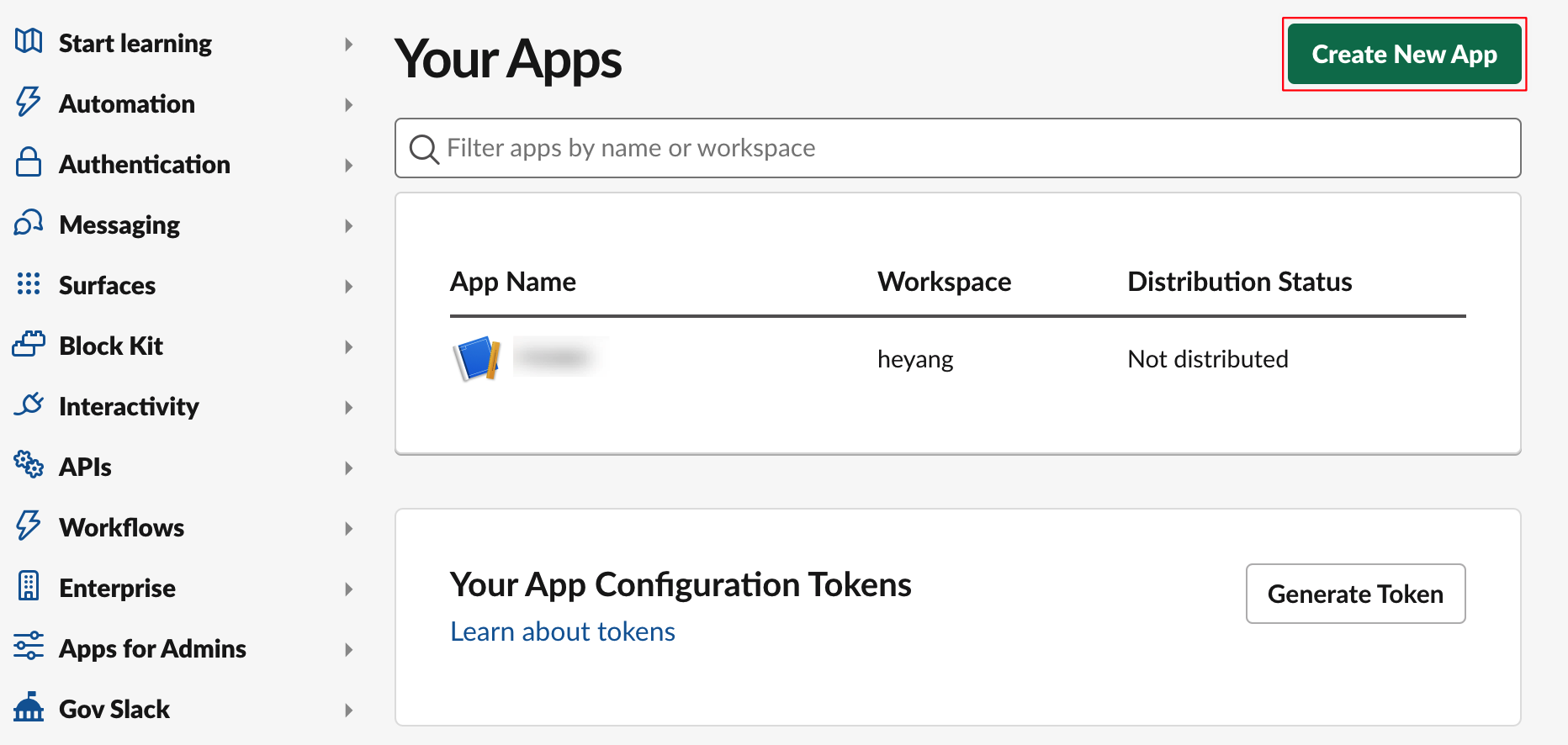Click the Start learning map icon
Viewport: 1568px width, 745px height.
[x=29, y=41]
